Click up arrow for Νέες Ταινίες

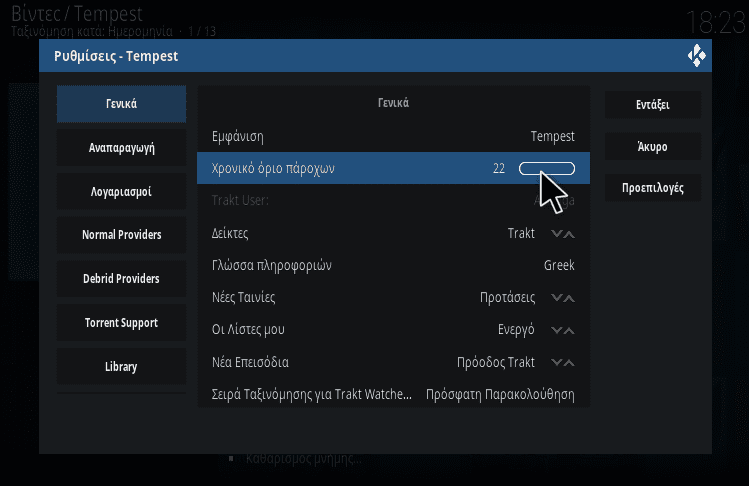(569, 298)
